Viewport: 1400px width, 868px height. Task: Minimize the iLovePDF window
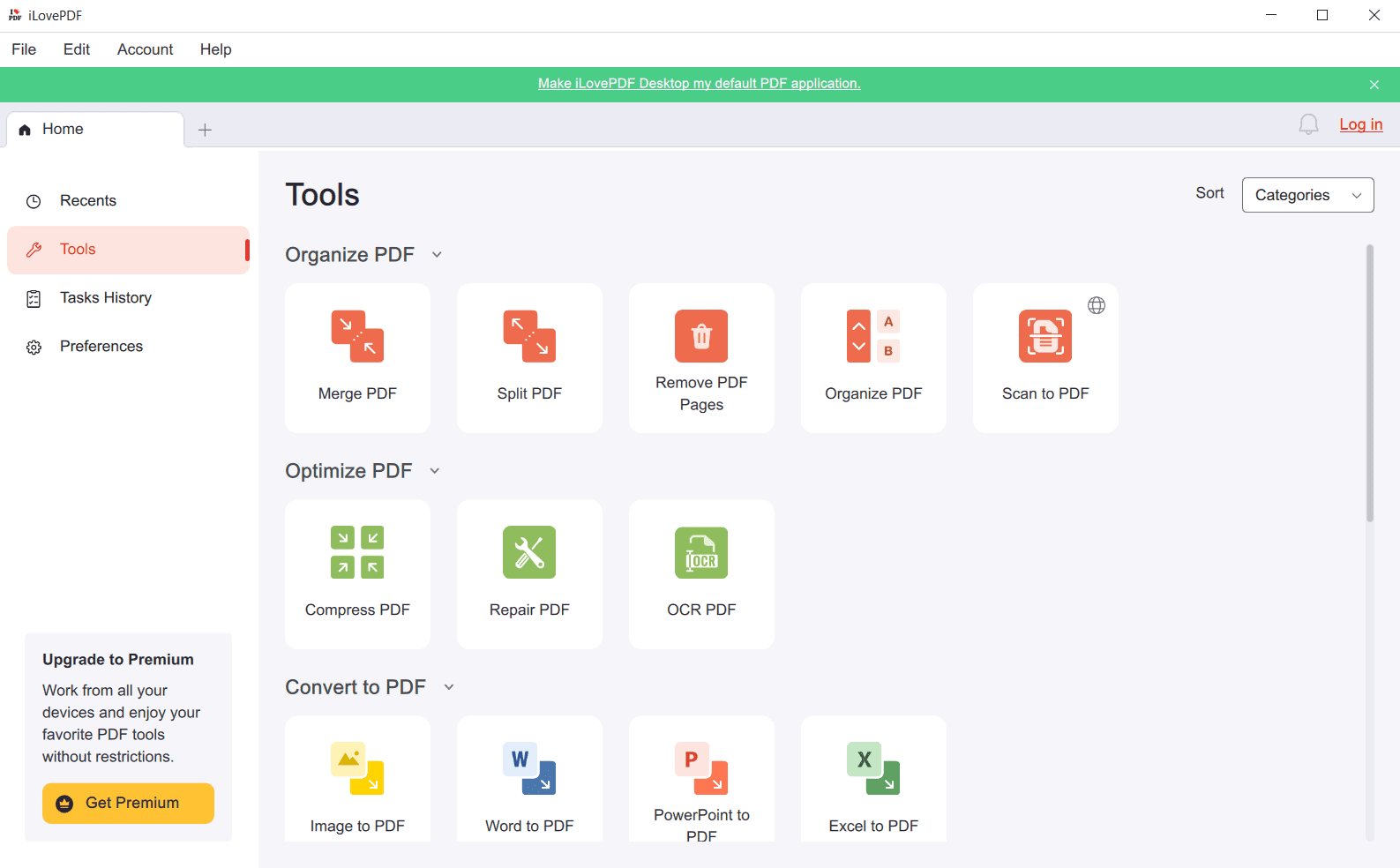[1271, 15]
